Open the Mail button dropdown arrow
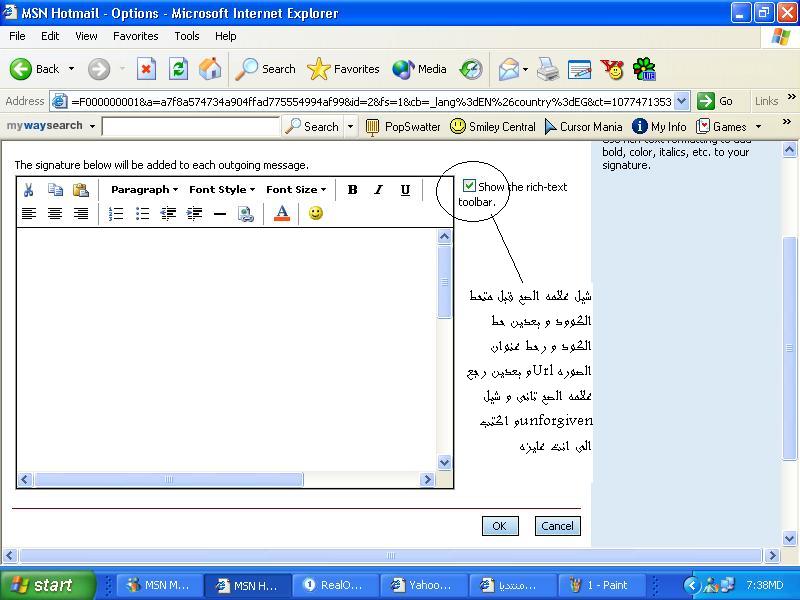 (x=525, y=69)
